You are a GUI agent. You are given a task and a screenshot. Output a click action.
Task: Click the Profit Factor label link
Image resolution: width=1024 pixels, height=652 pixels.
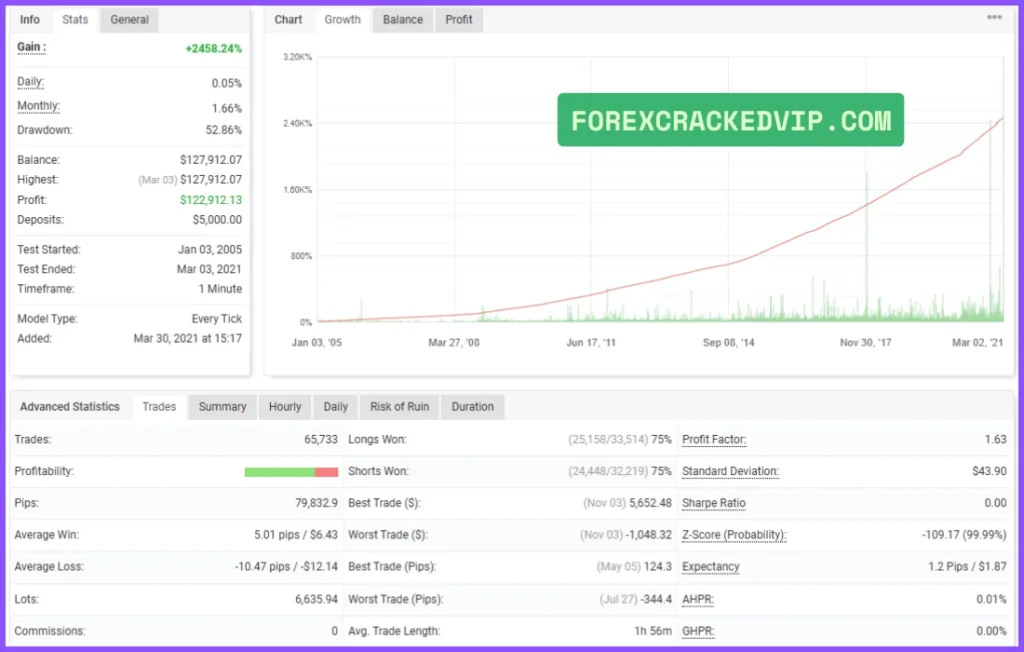coord(714,440)
